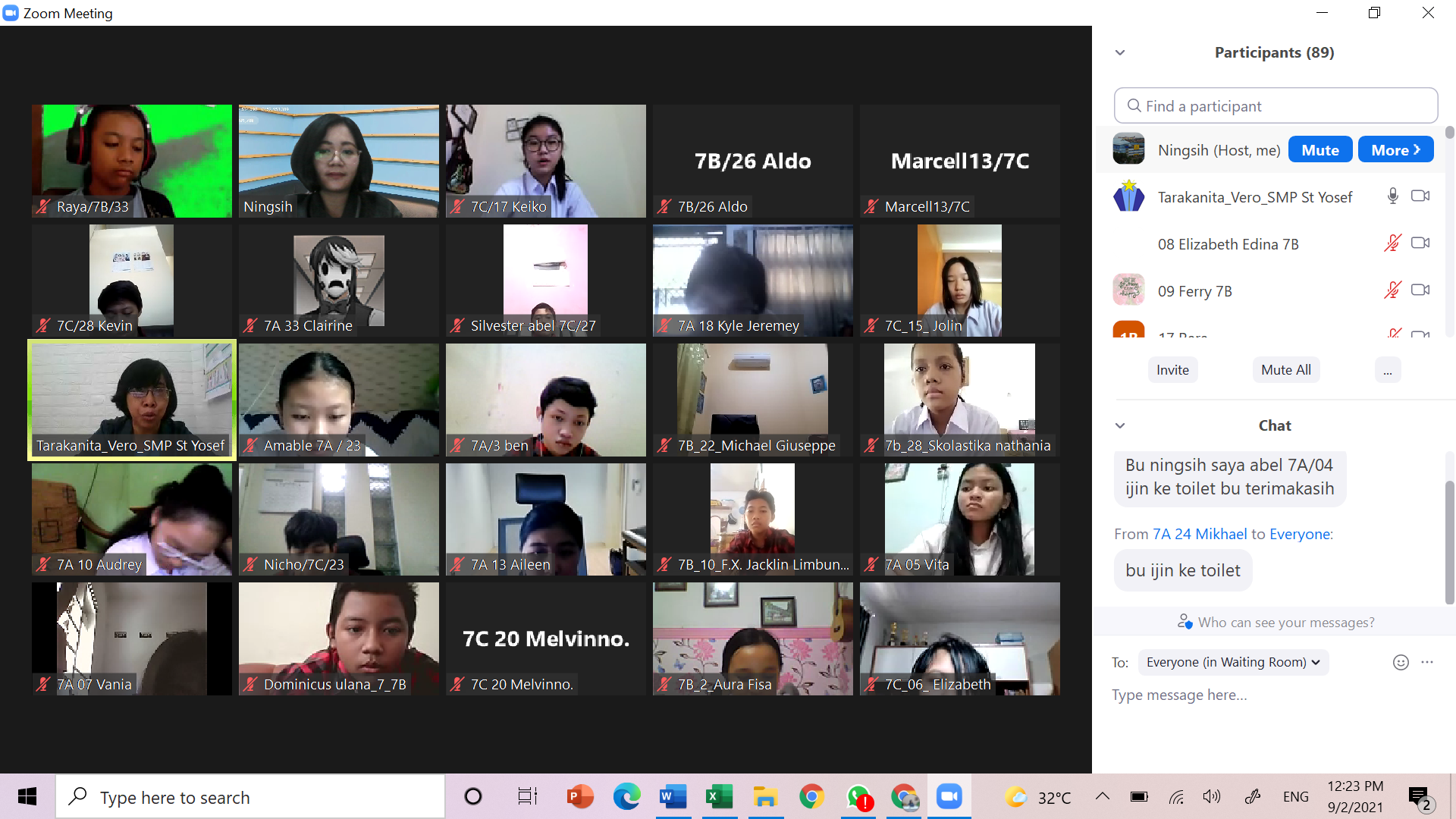Click the Mute All button
The width and height of the screenshot is (1456, 819).
1285,370
